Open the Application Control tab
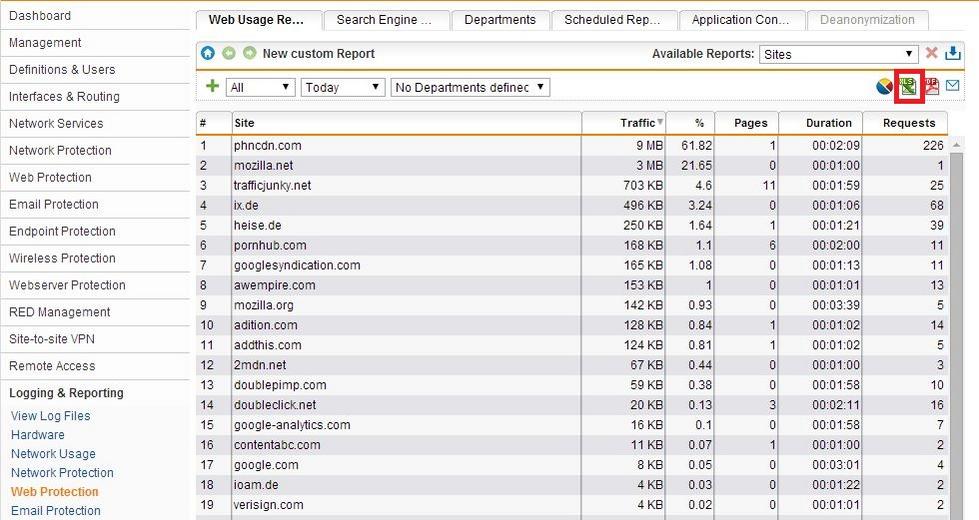The width and height of the screenshot is (979, 520). click(741, 20)
